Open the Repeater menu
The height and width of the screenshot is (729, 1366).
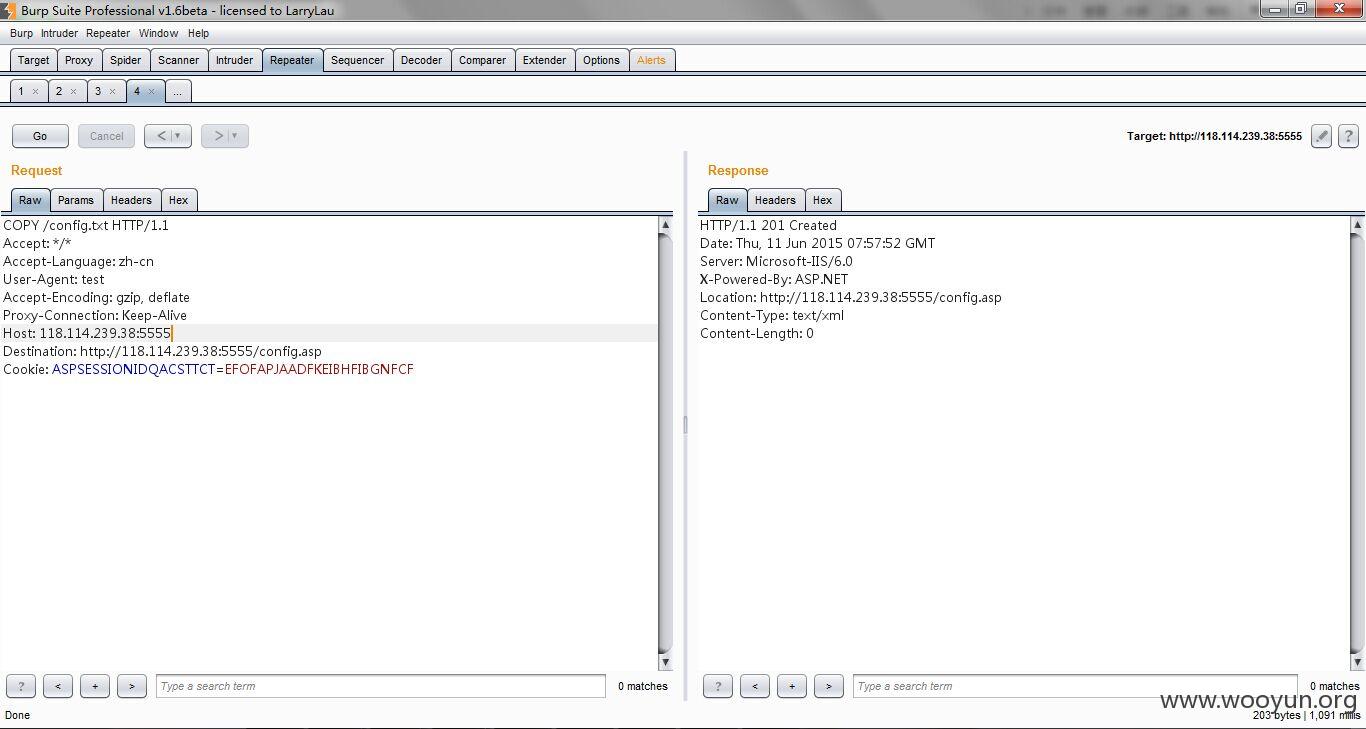tap(108, 33)
